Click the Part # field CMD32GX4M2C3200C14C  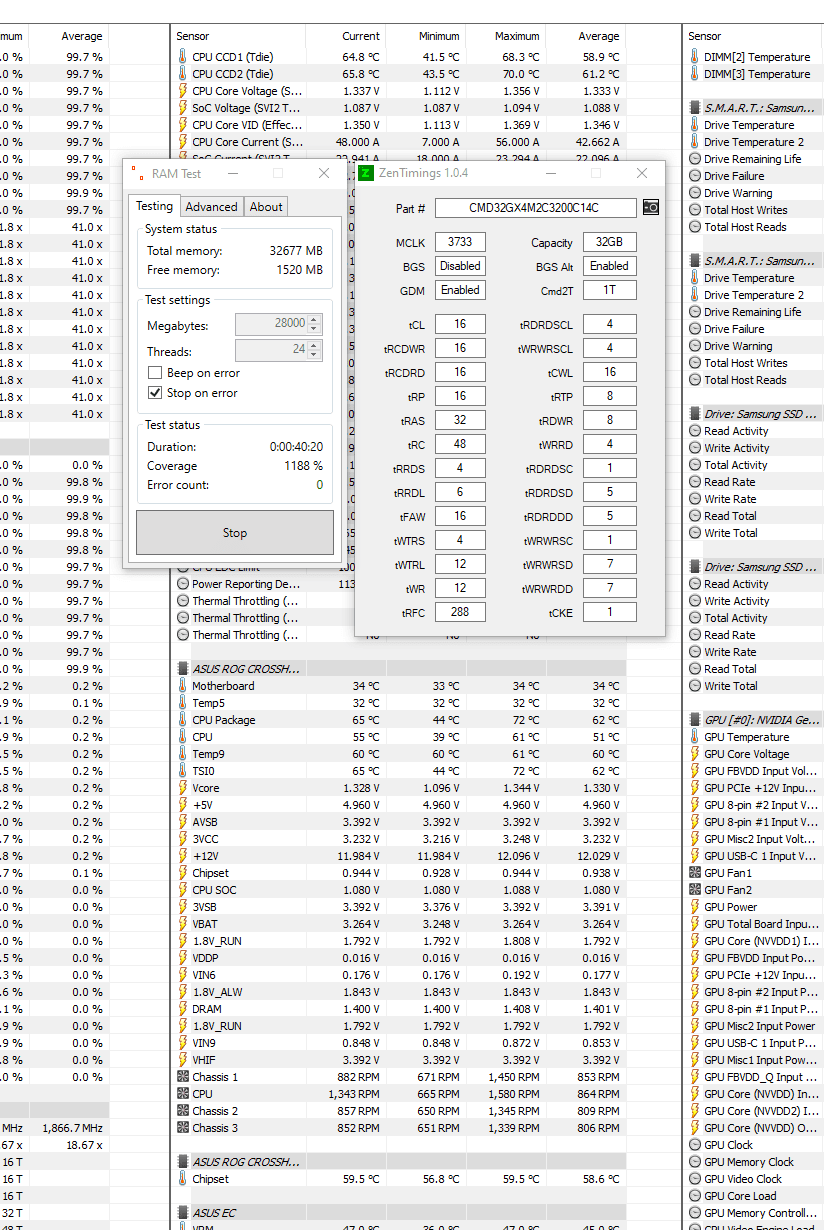[536, 208]
